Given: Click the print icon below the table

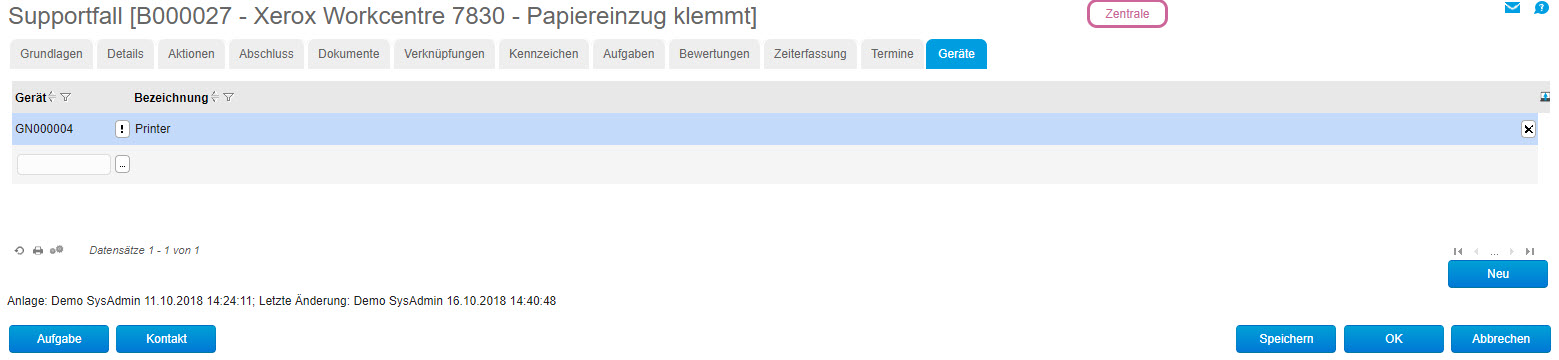Looking at the screenshot, I should click(x=38, y=250).
